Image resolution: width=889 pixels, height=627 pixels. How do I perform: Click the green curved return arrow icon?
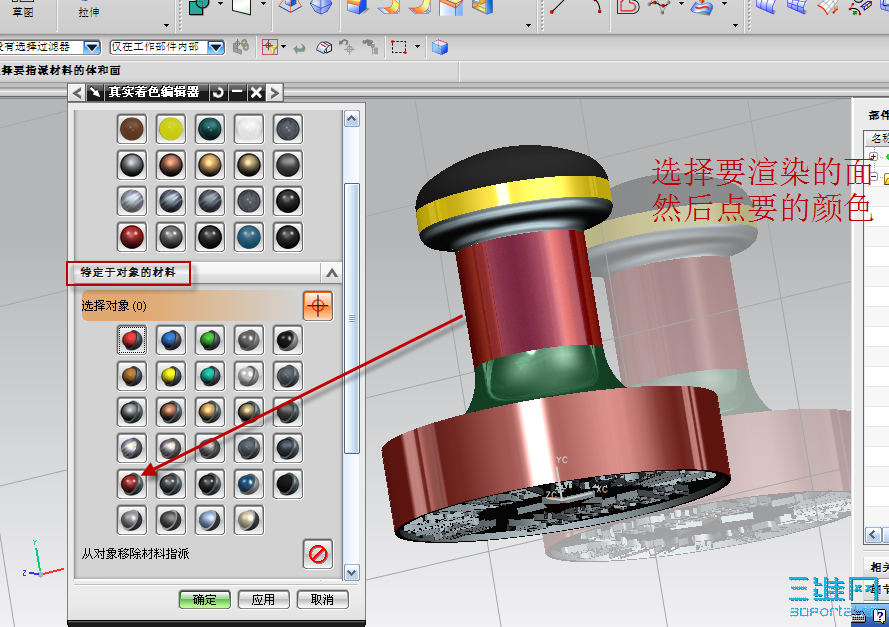point(299,48)
